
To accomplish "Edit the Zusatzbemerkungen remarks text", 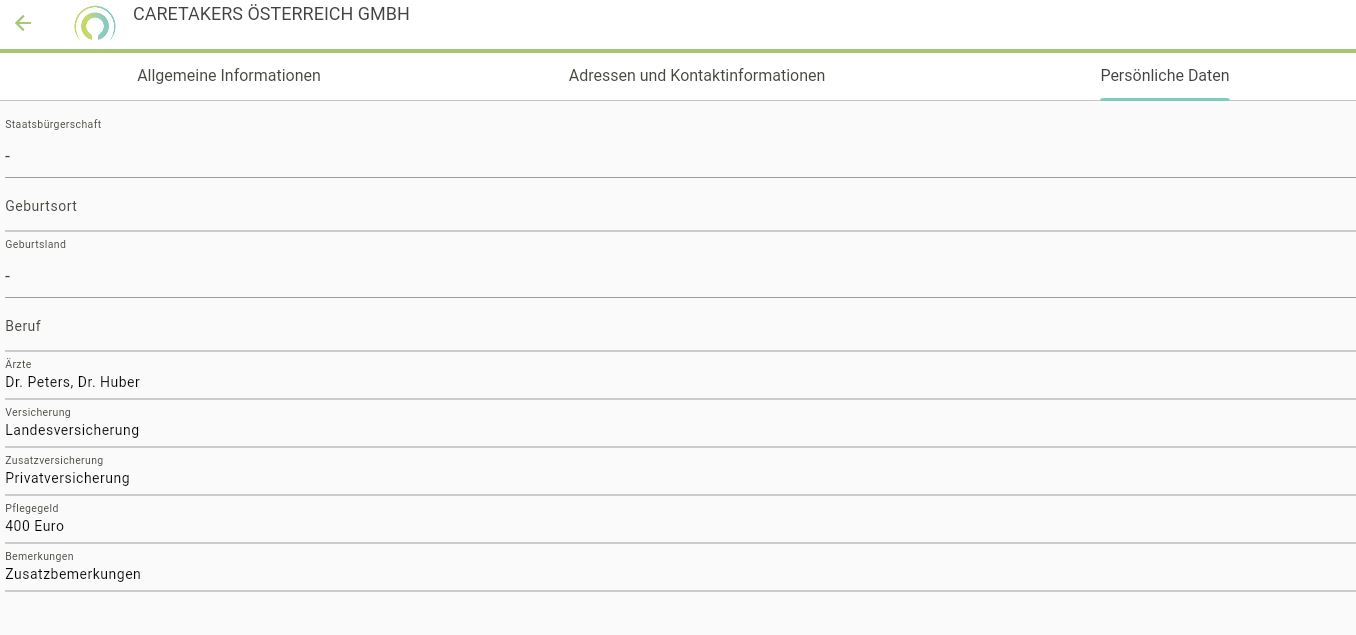I will pyautogui.click(x=73, y=574).
